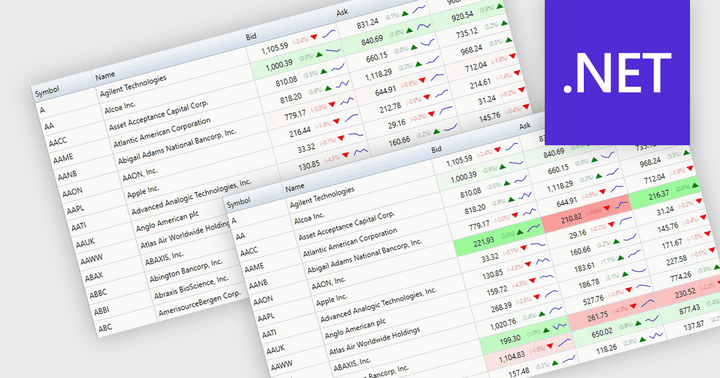Click the green up arrow beside 831.24 in back grid

click(405, 14)
